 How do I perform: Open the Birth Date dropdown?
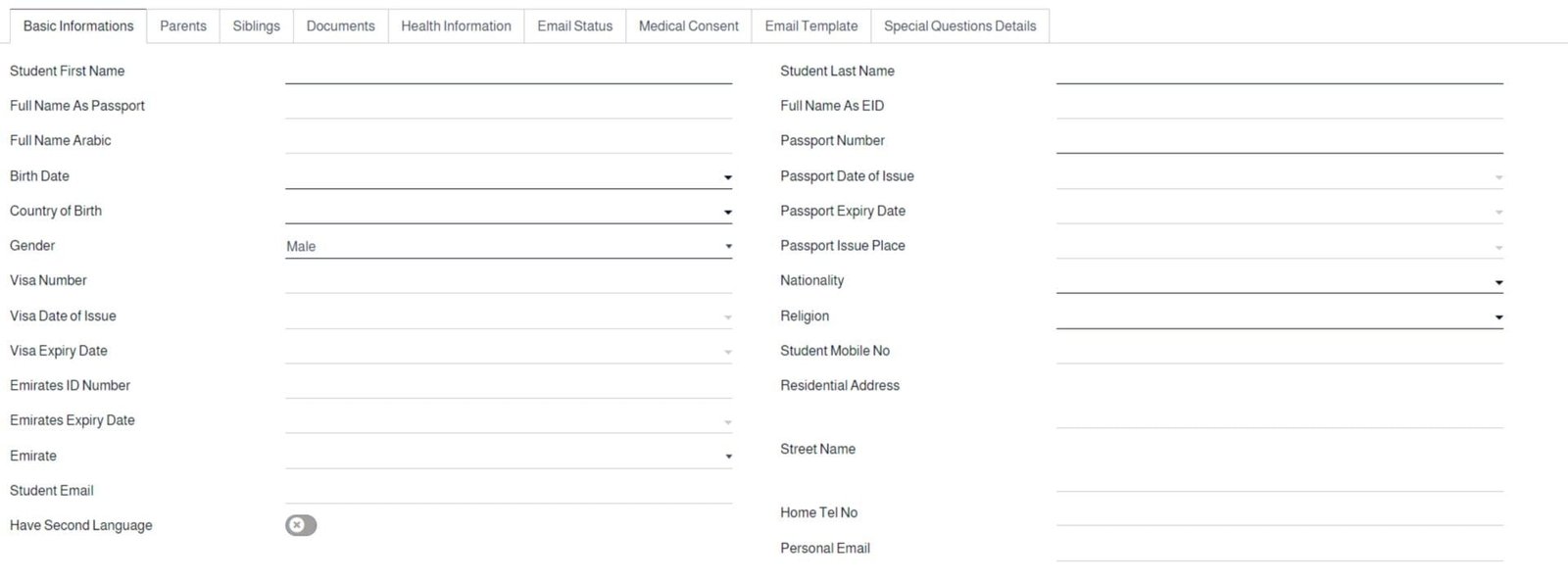point(508,176)
